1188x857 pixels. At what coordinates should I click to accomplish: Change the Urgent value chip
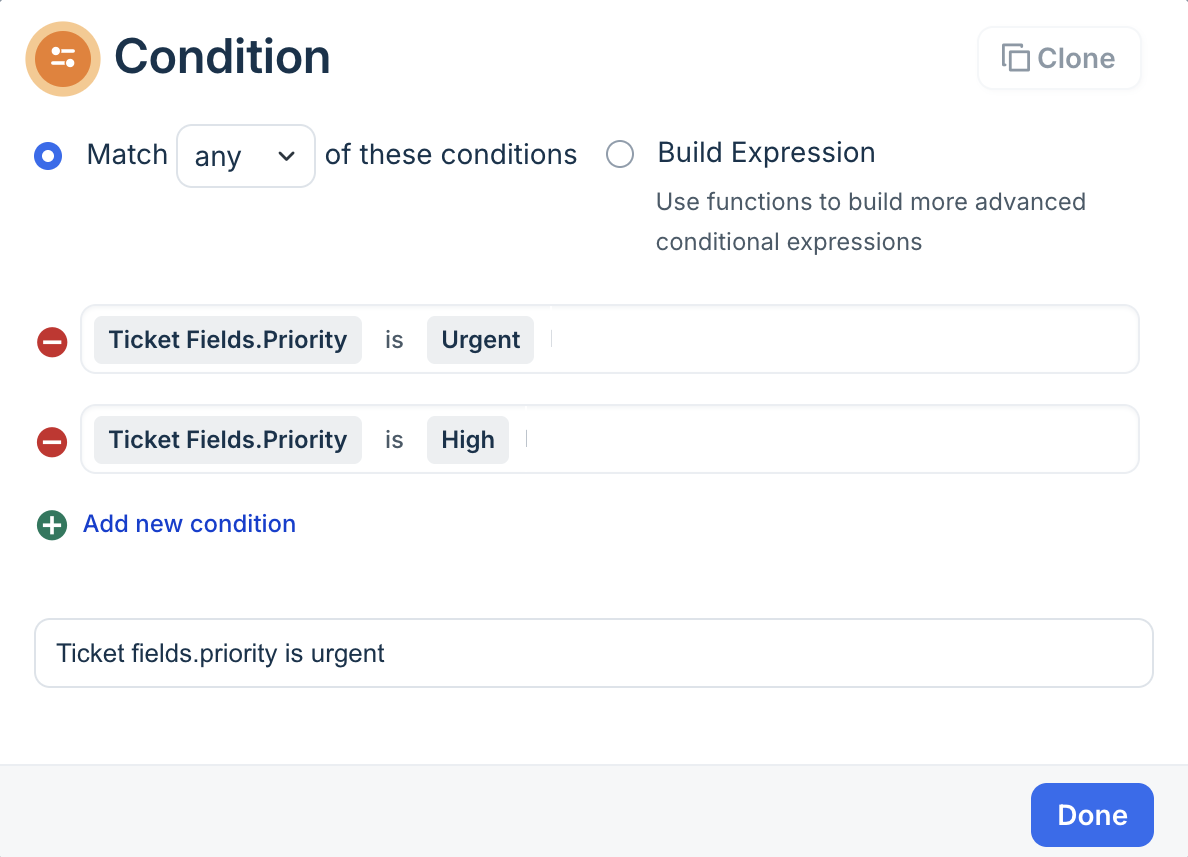pos(481,340)
